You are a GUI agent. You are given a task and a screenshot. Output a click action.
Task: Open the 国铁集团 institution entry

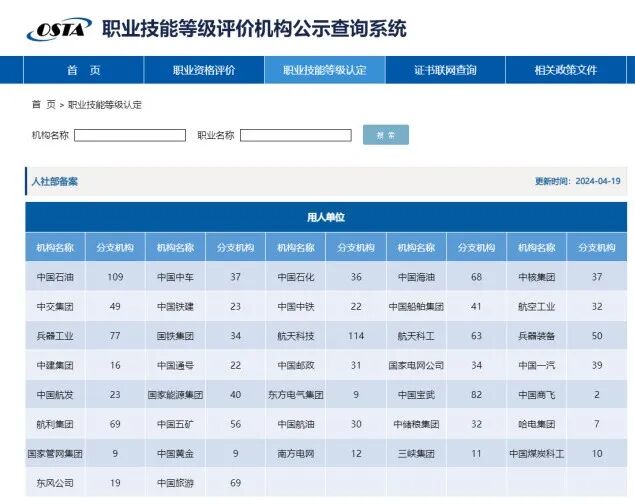point(175,336)
